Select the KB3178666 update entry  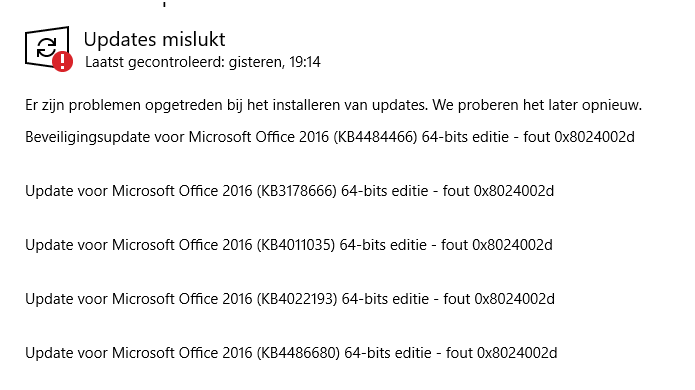click(x=289, y=191)
